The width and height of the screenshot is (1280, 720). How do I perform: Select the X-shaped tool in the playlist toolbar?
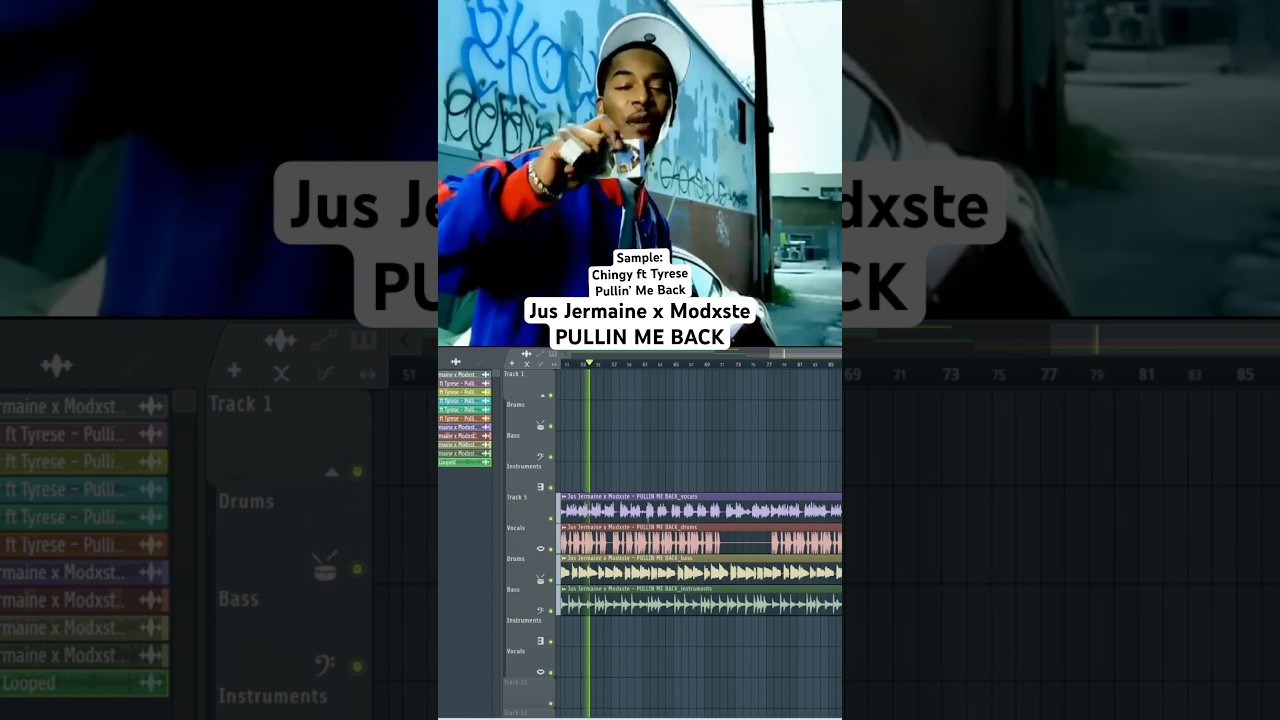click(527, 364)
